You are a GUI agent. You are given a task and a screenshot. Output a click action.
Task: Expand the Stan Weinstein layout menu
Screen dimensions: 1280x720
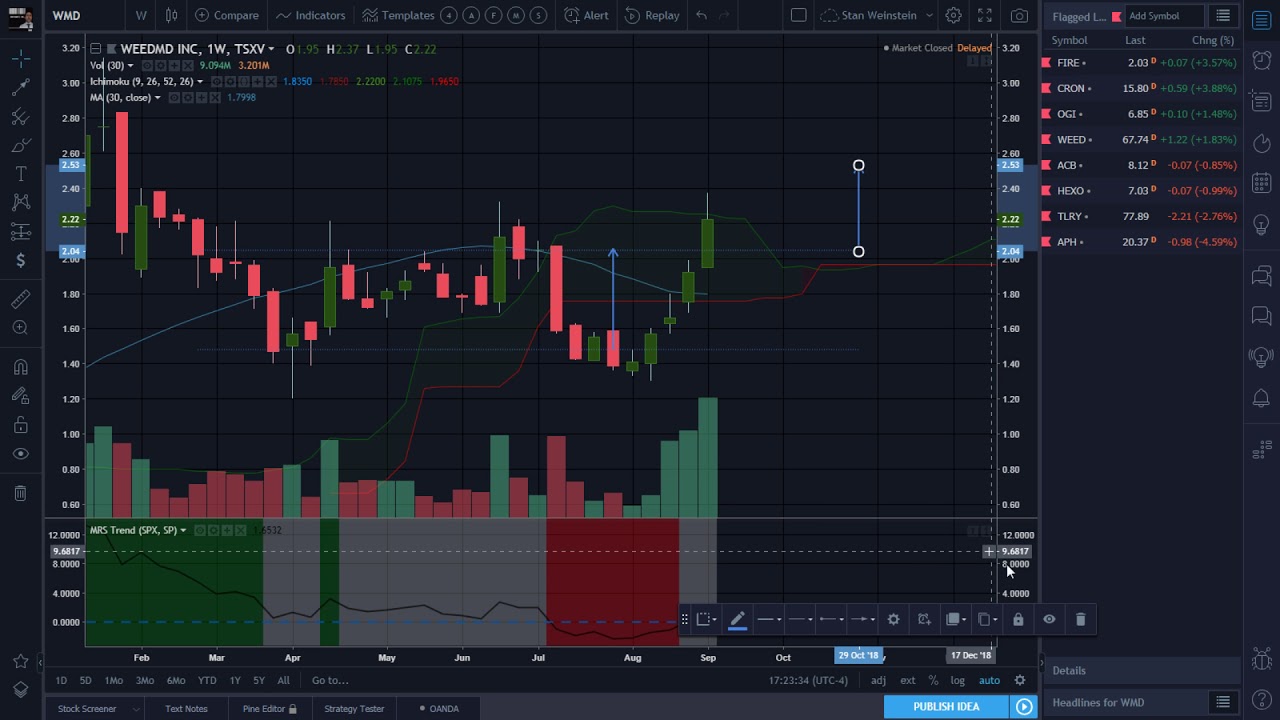point(877,15)
